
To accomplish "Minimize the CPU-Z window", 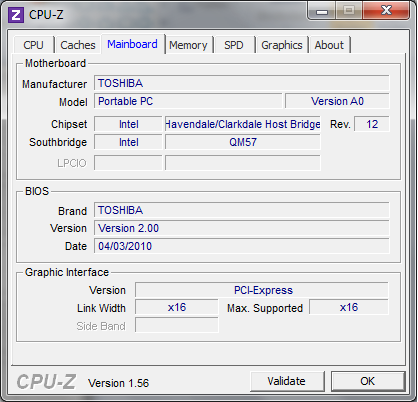I will tap(321, 11).
